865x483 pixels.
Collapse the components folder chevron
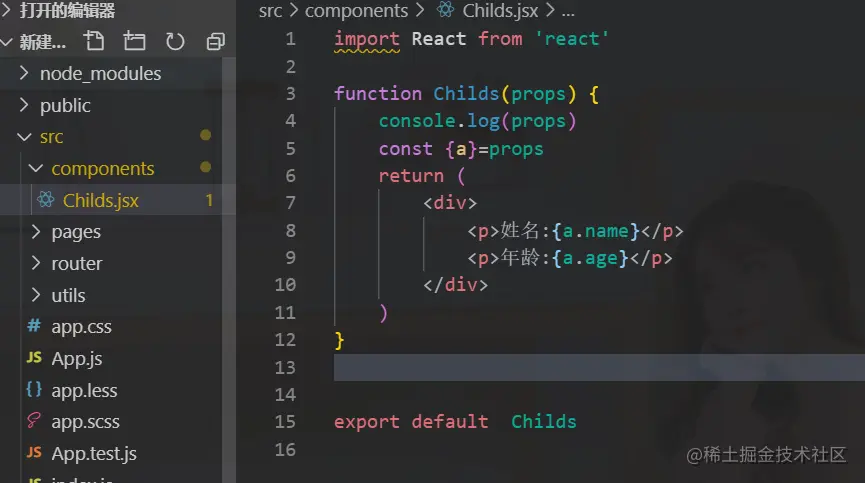[x=36, y=168]
